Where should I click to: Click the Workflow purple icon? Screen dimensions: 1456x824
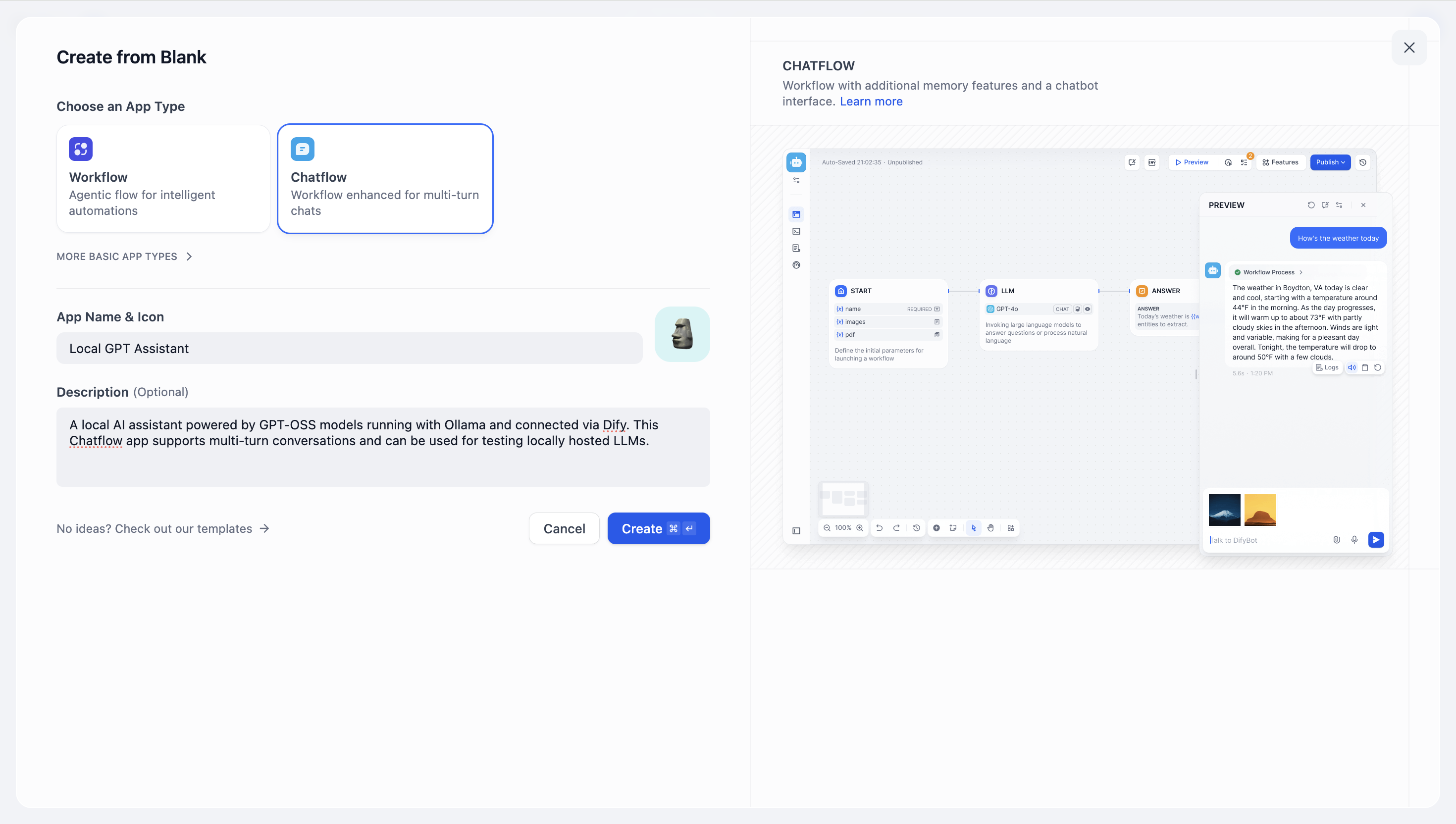80,149
